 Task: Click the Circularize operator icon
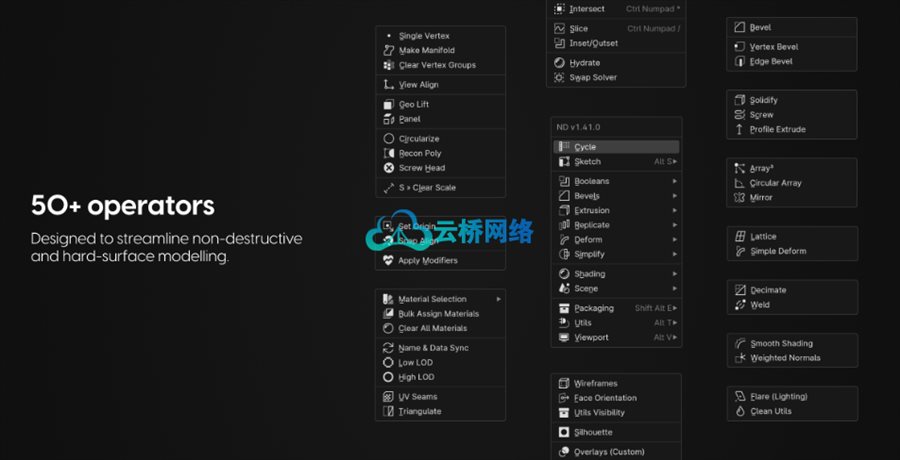coord(389,139)
